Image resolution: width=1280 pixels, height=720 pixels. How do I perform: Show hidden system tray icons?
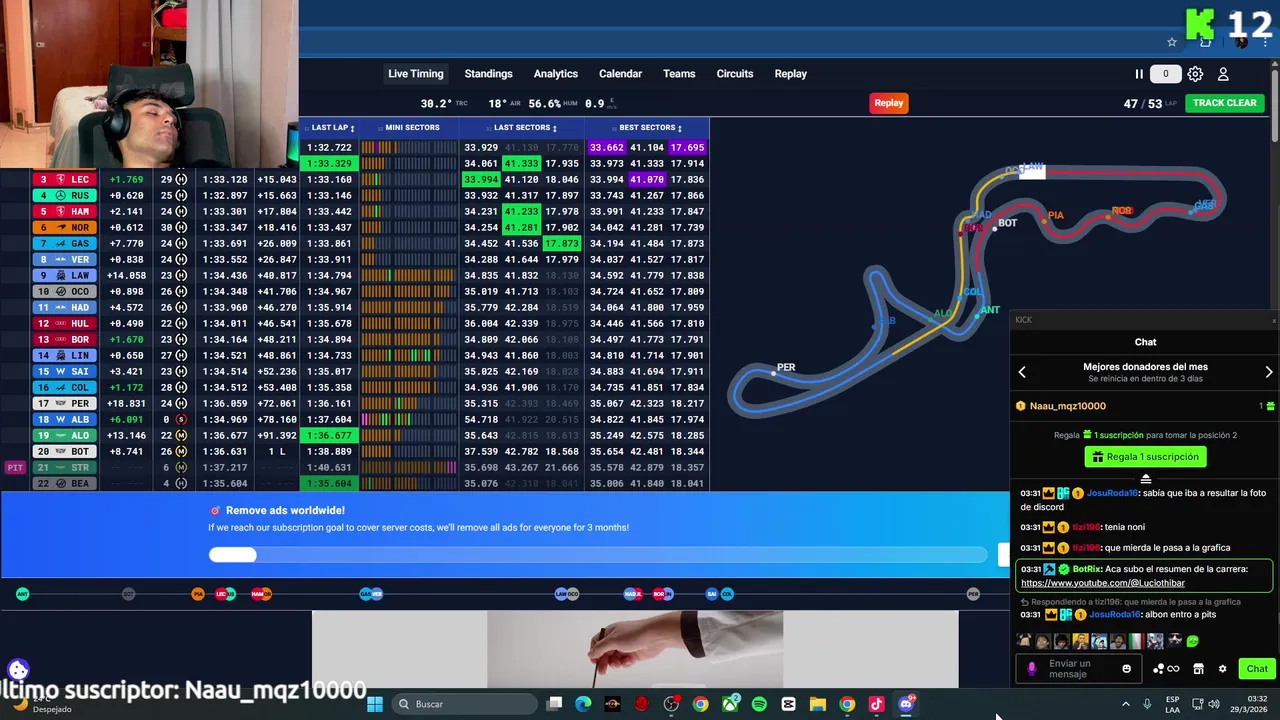[1125, 704]
